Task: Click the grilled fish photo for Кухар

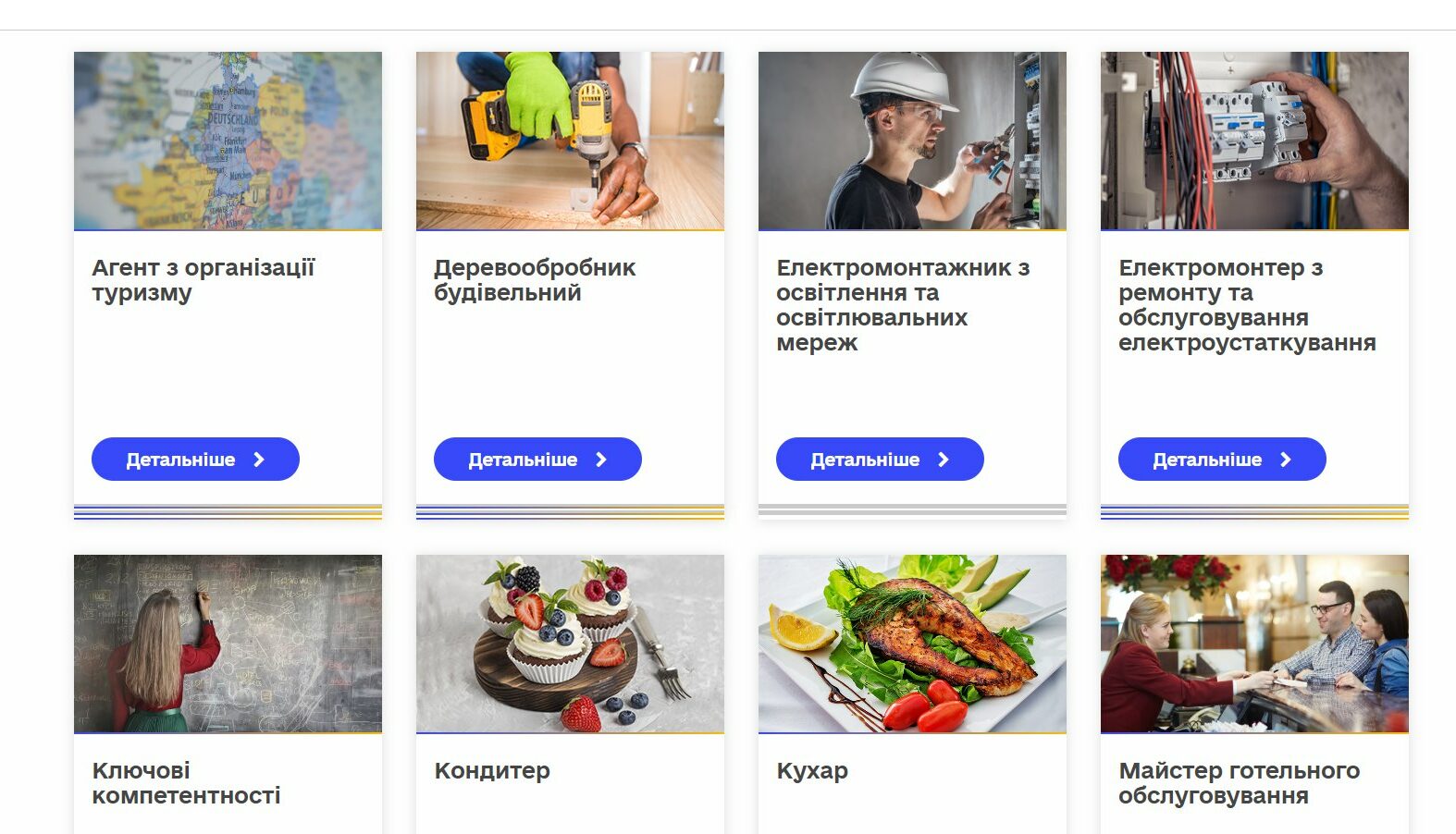Action: (912, 644)
